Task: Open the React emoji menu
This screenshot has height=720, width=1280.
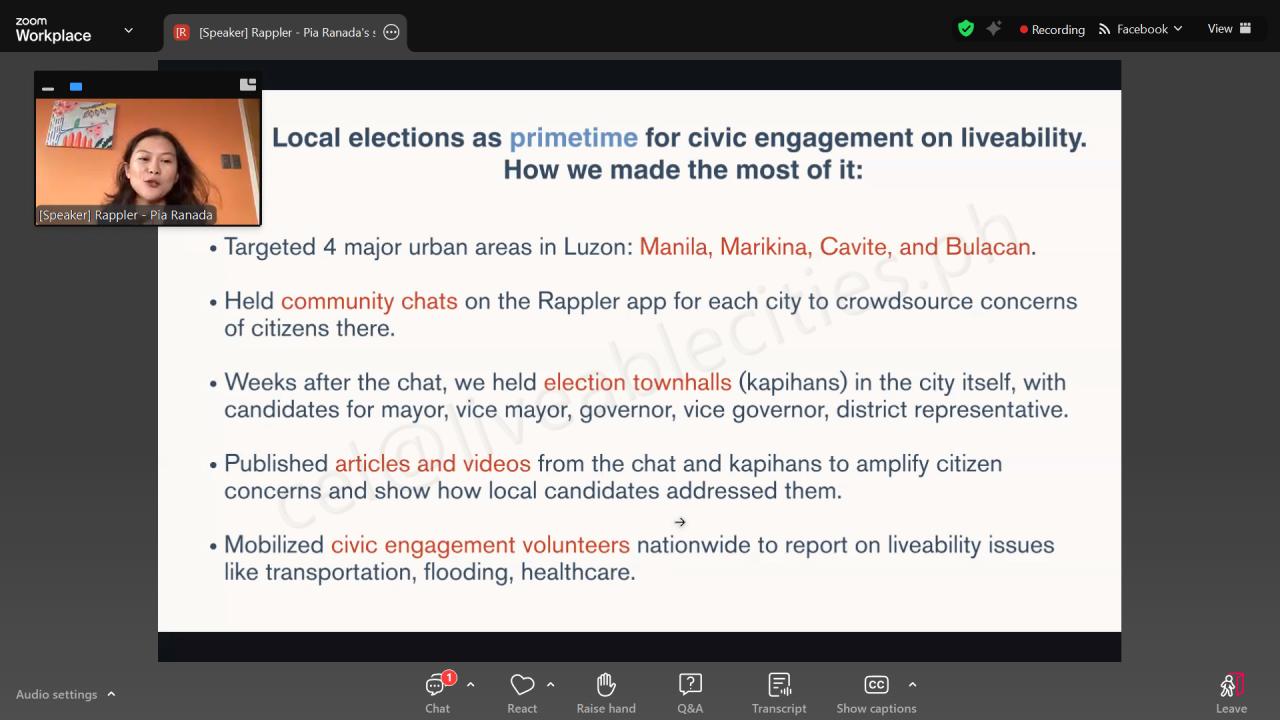Action: (522, 693)
